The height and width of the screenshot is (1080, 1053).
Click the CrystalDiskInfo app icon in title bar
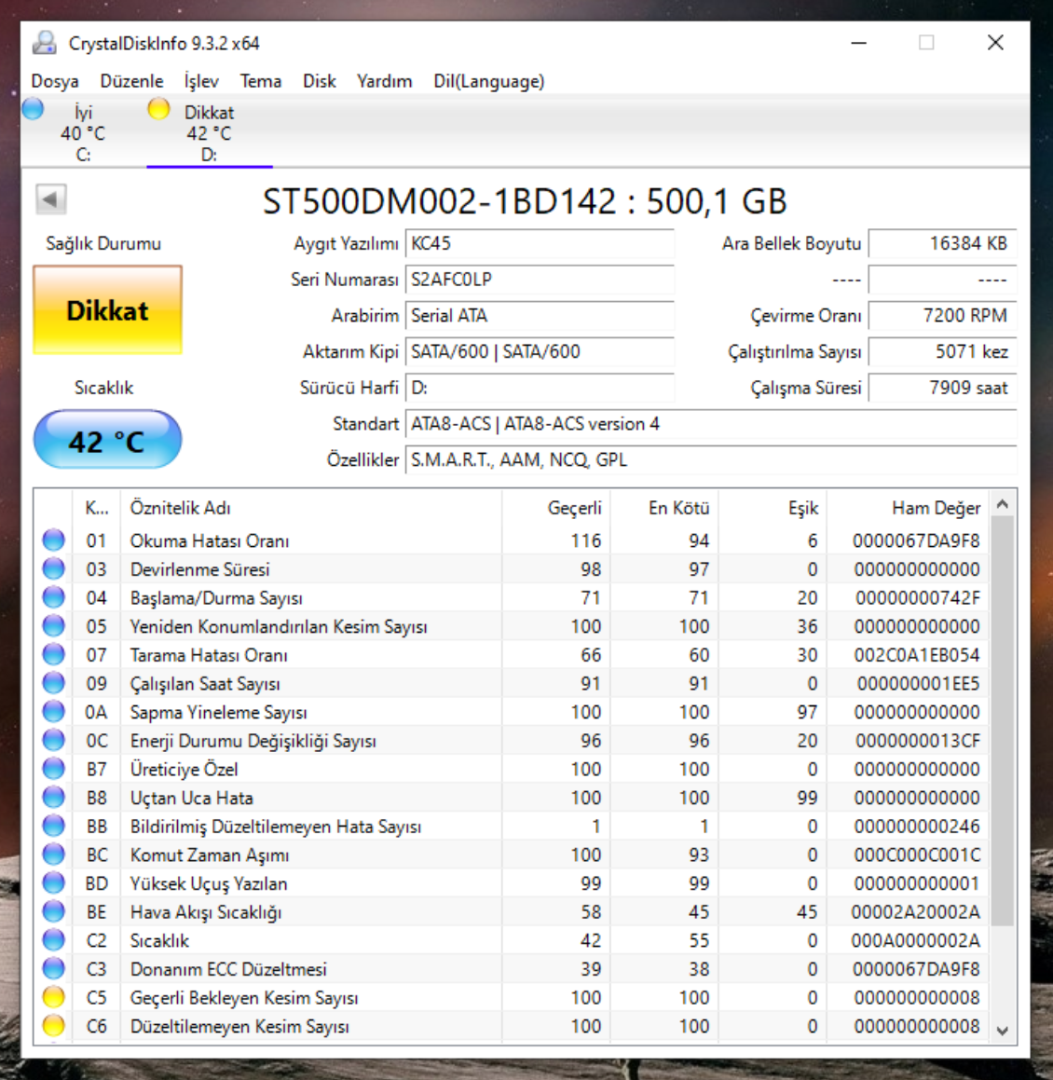click(x=45, y=43)
